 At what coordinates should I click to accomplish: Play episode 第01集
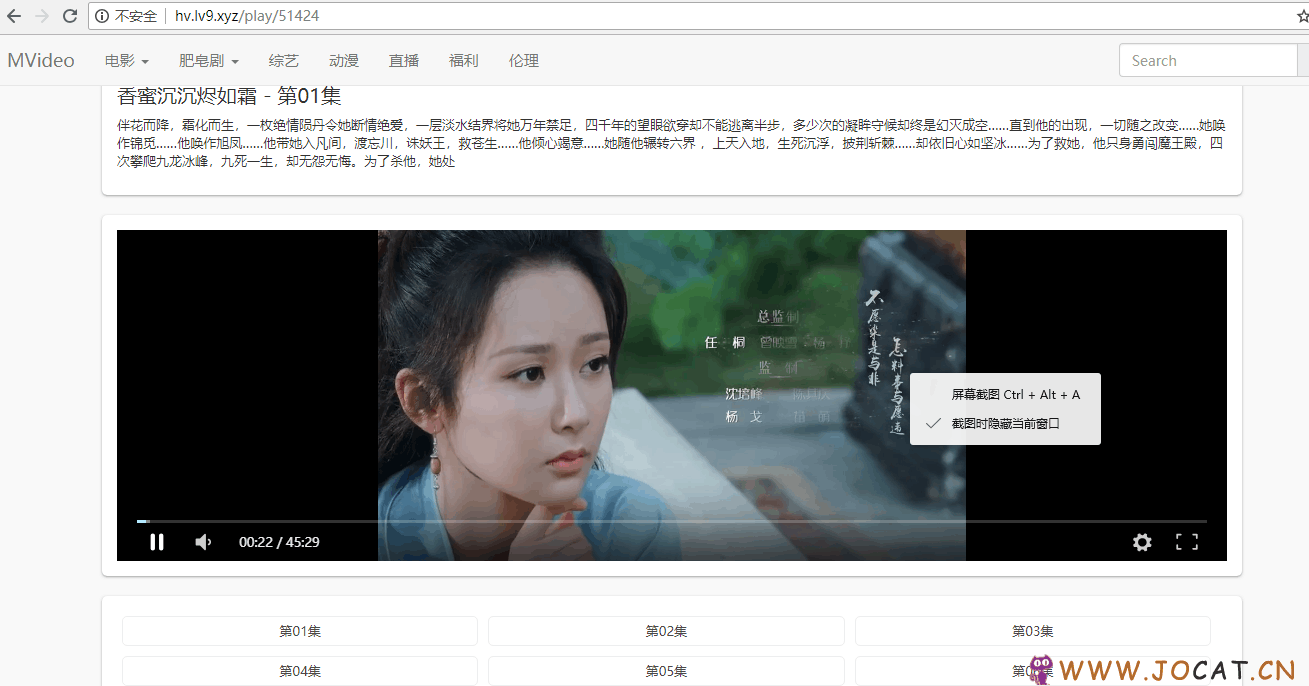pos(300,631)
